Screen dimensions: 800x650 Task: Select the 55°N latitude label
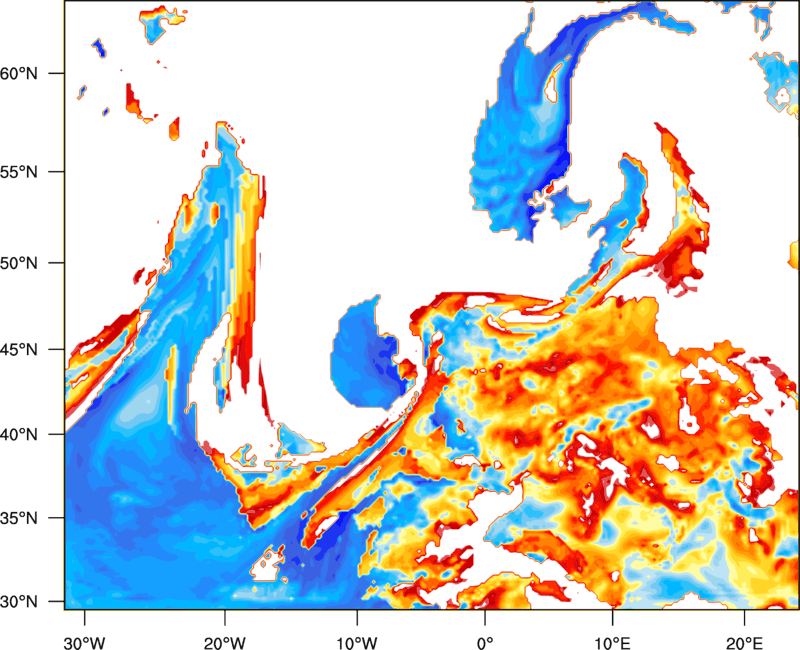pos(18,172)
